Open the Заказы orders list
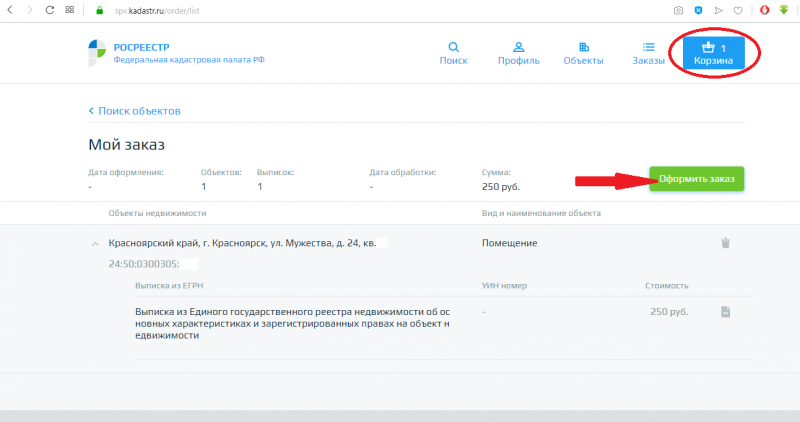 click(648, 53)
